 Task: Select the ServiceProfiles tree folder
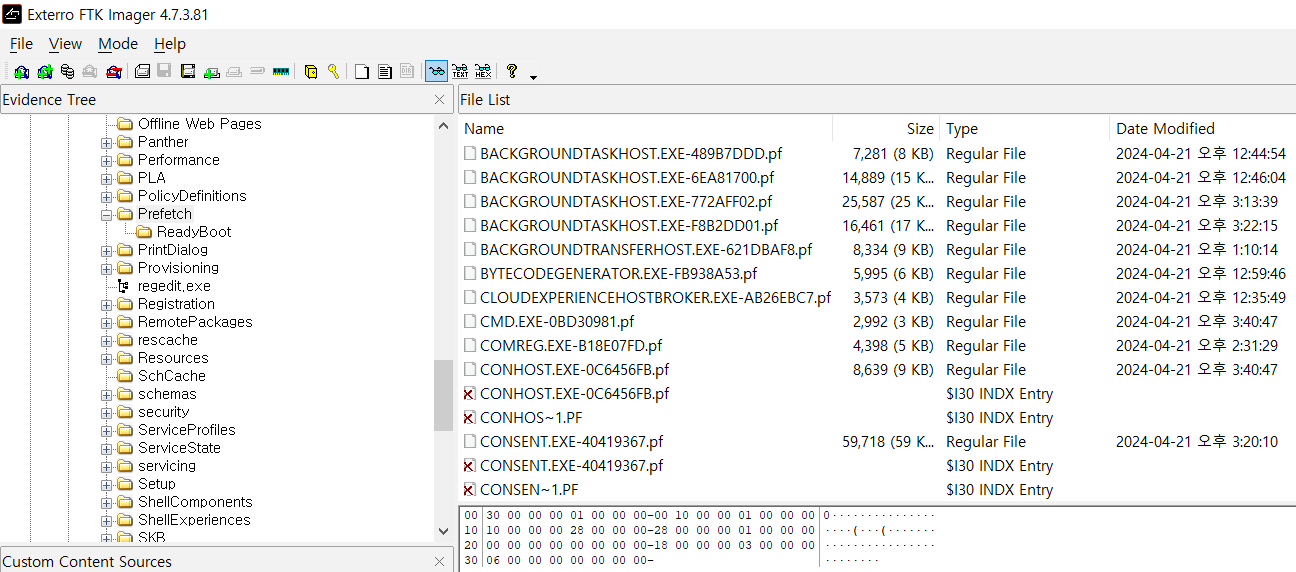click(x=187, y=430)
